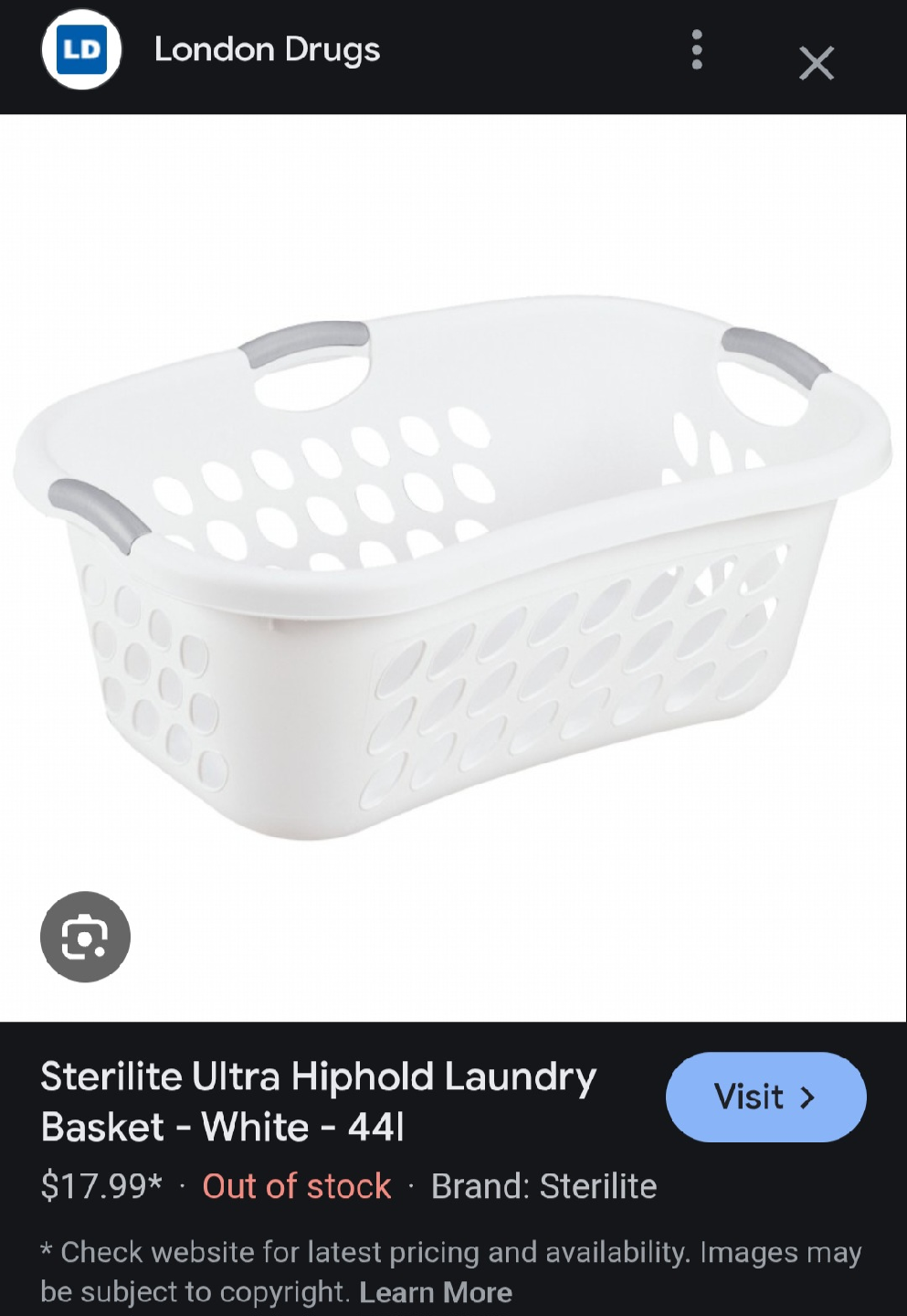Search this image with Google Lens icon
This screenshot has width=907, height=1316.
(85, 937)
